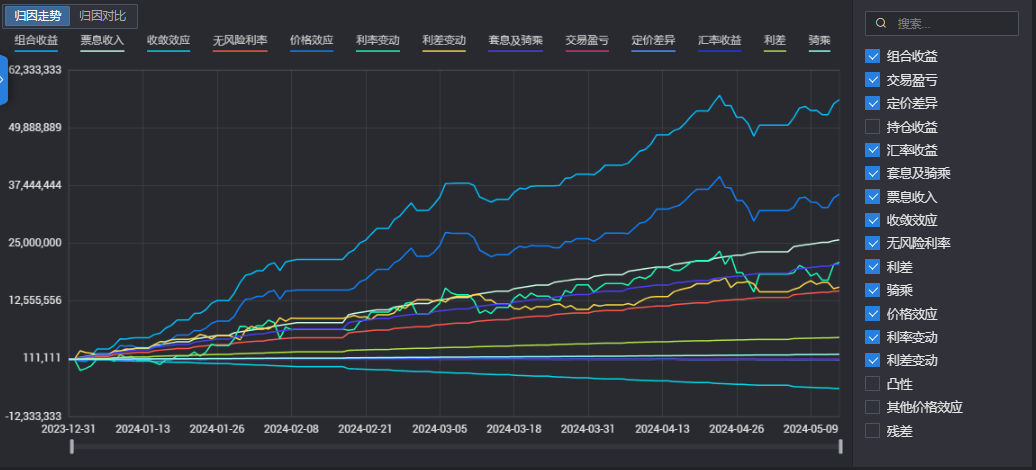The image size is (1036, 470).
Task: Uncheck the 无风险利率 checkbox
Action: coord(872,243)
